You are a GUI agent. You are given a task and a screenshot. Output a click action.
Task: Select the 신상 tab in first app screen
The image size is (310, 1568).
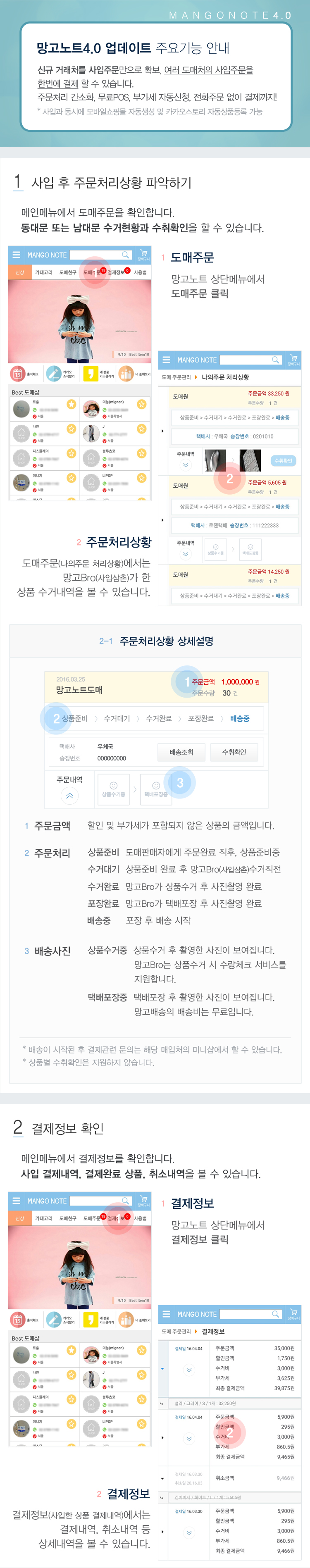point(19,272)
